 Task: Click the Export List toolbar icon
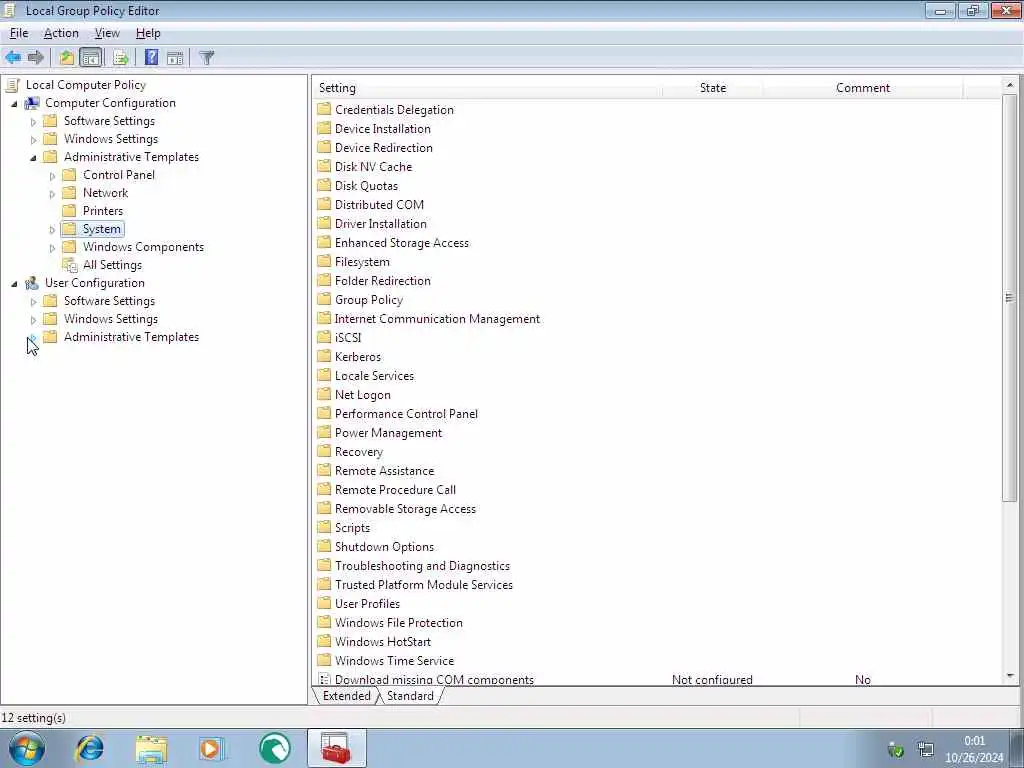coord(120,57)
